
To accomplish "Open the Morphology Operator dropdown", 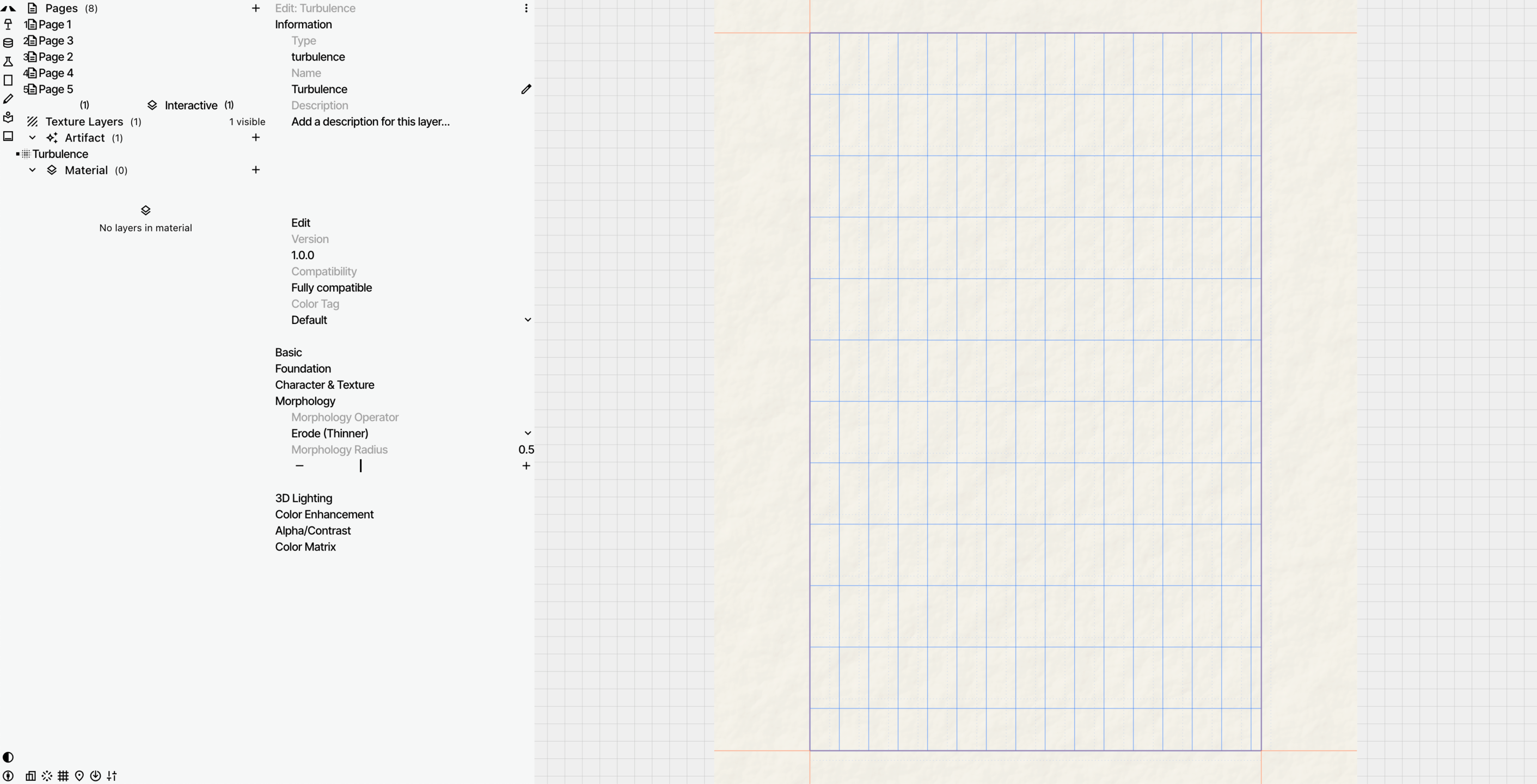I will [x=528, y=433].
